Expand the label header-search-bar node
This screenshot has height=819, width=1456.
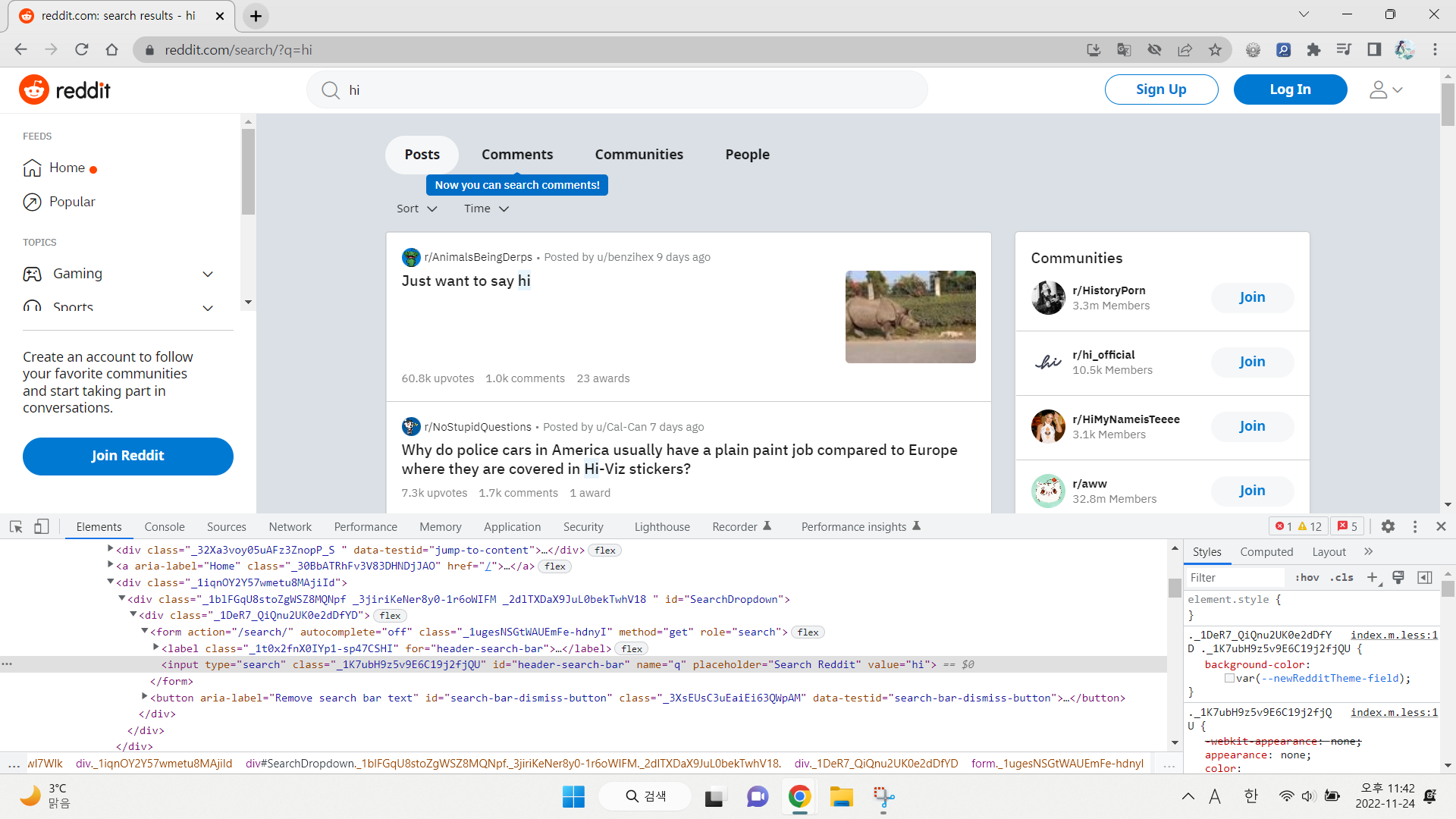coord(156,648)
